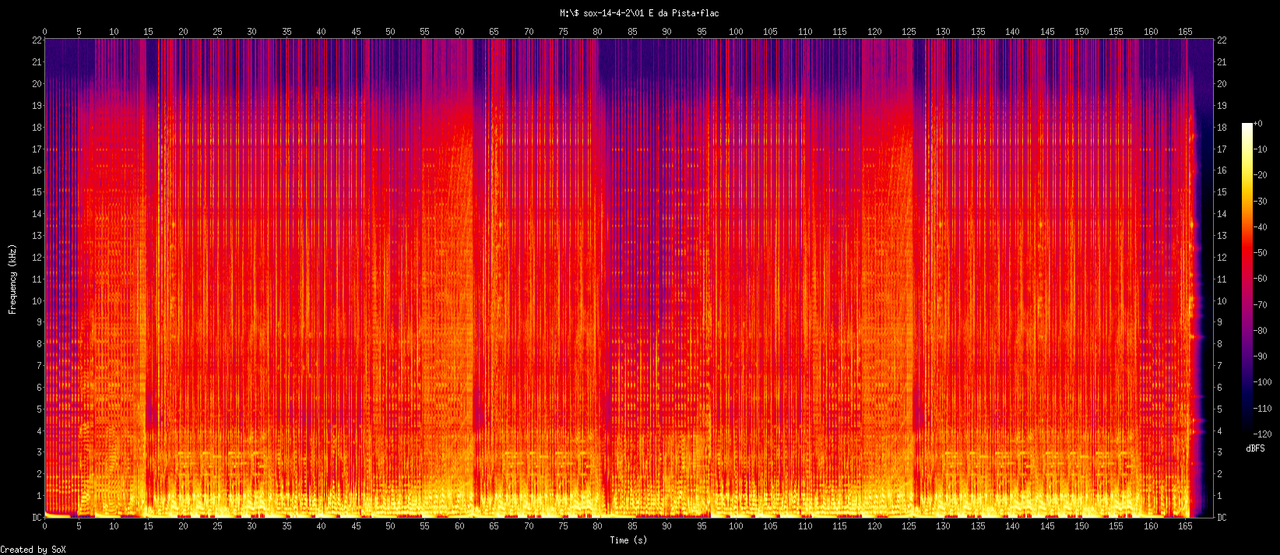Click the '15' tick on the top time axis
Screen dimensions: 1280x555
149,31
